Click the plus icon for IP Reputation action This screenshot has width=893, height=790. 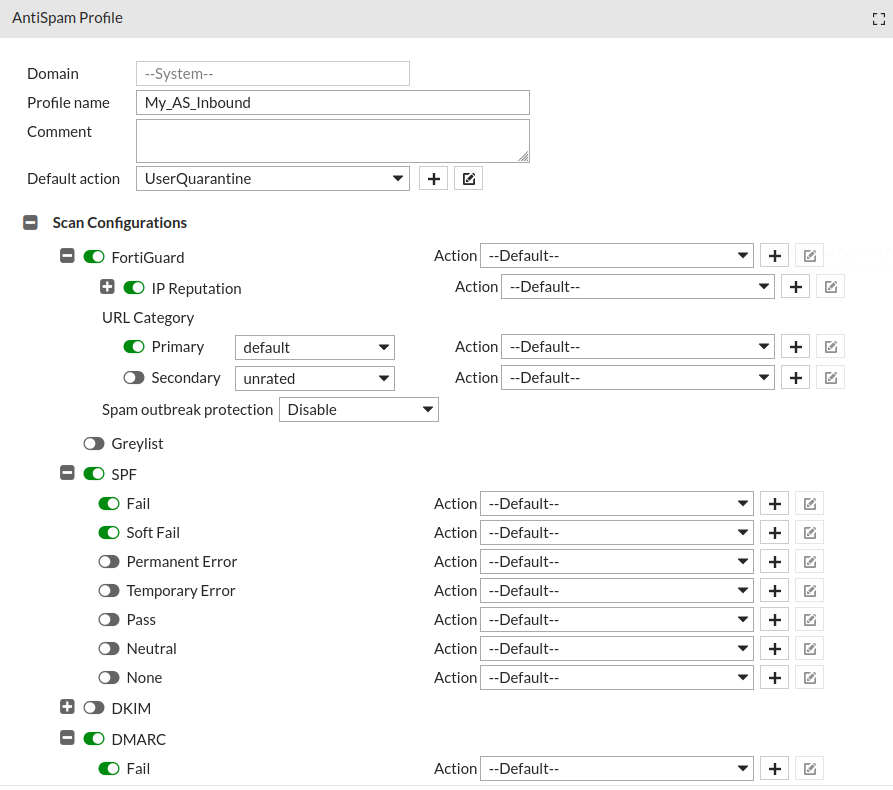[x=795, y=287]
